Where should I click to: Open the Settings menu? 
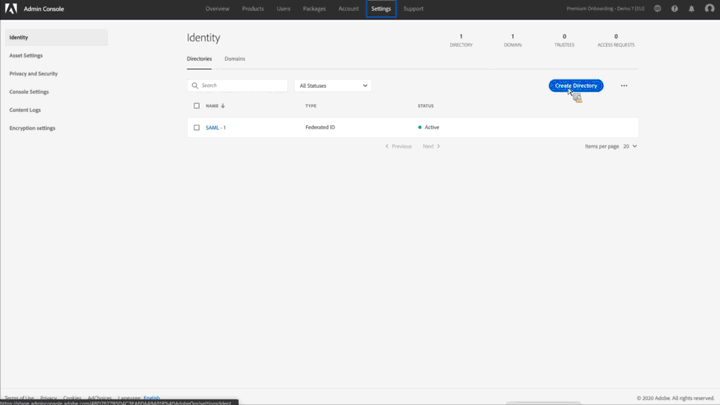[x=381, y=9]
